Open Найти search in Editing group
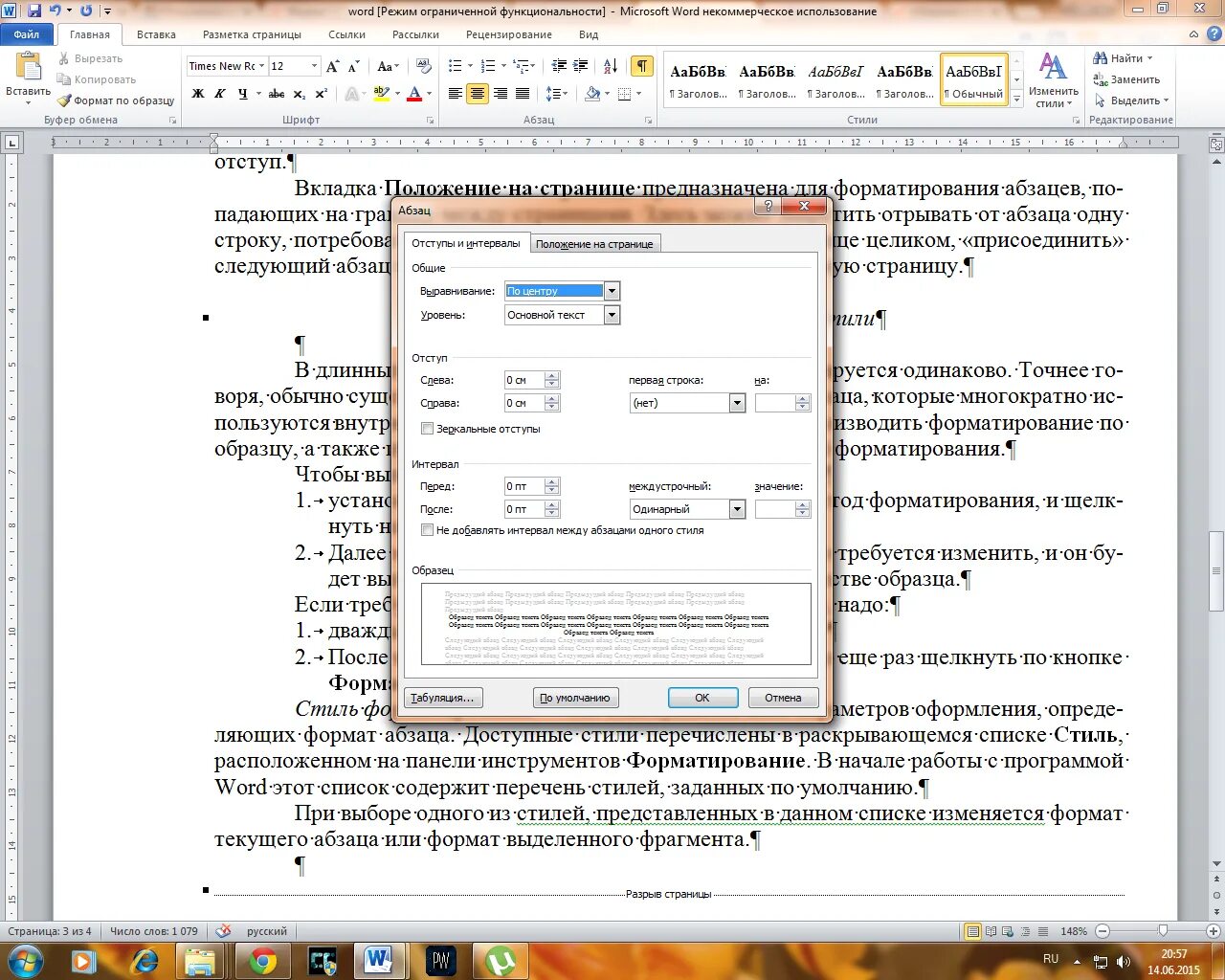The width and height of the screenshot is (1225, 980). (1123, 58)
